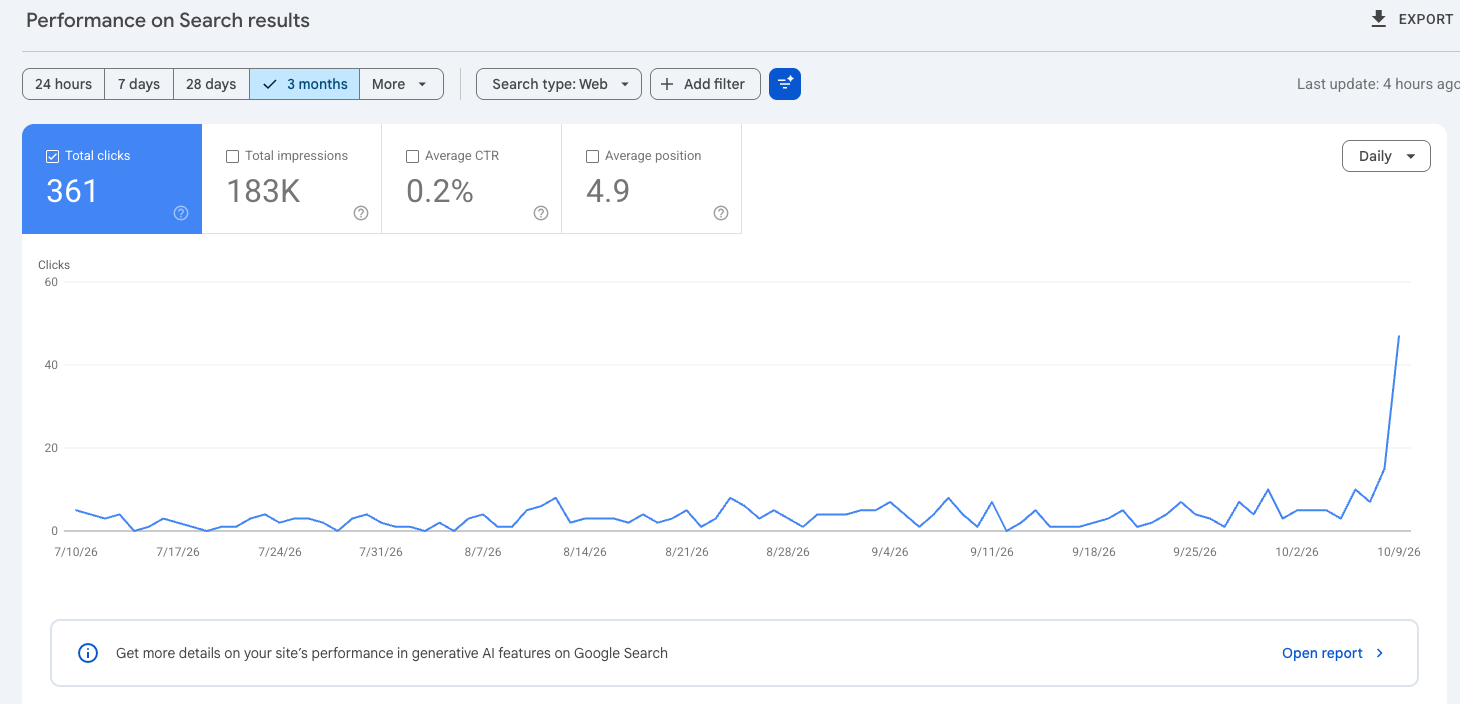Open the Daily granularity dropdown
This screenshot has width=1460, height=704.
[1386, 156]
